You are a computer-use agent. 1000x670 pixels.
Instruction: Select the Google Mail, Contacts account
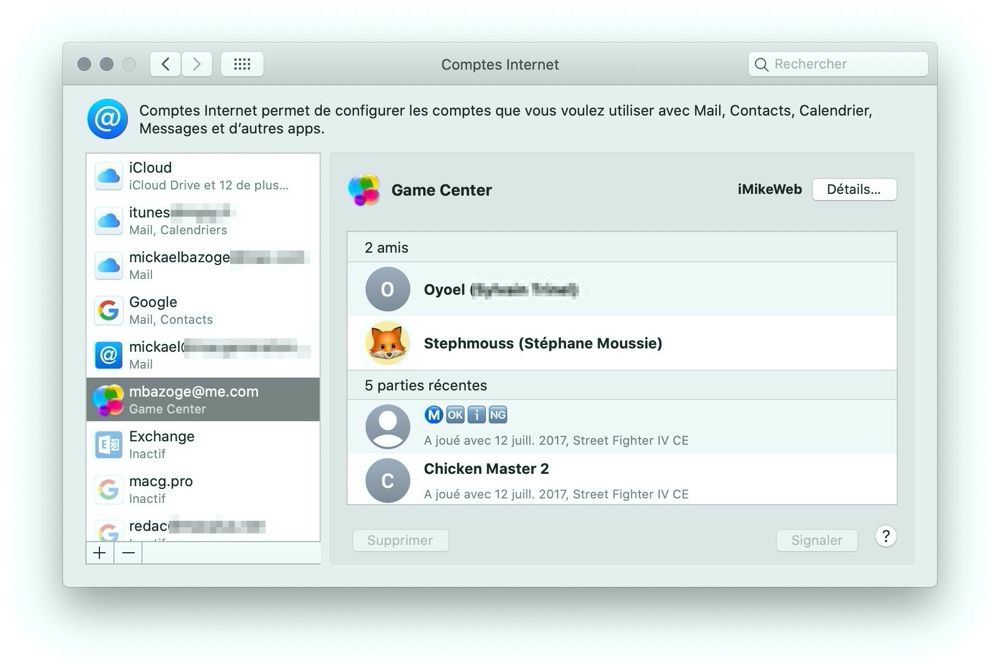coord(203,310)
